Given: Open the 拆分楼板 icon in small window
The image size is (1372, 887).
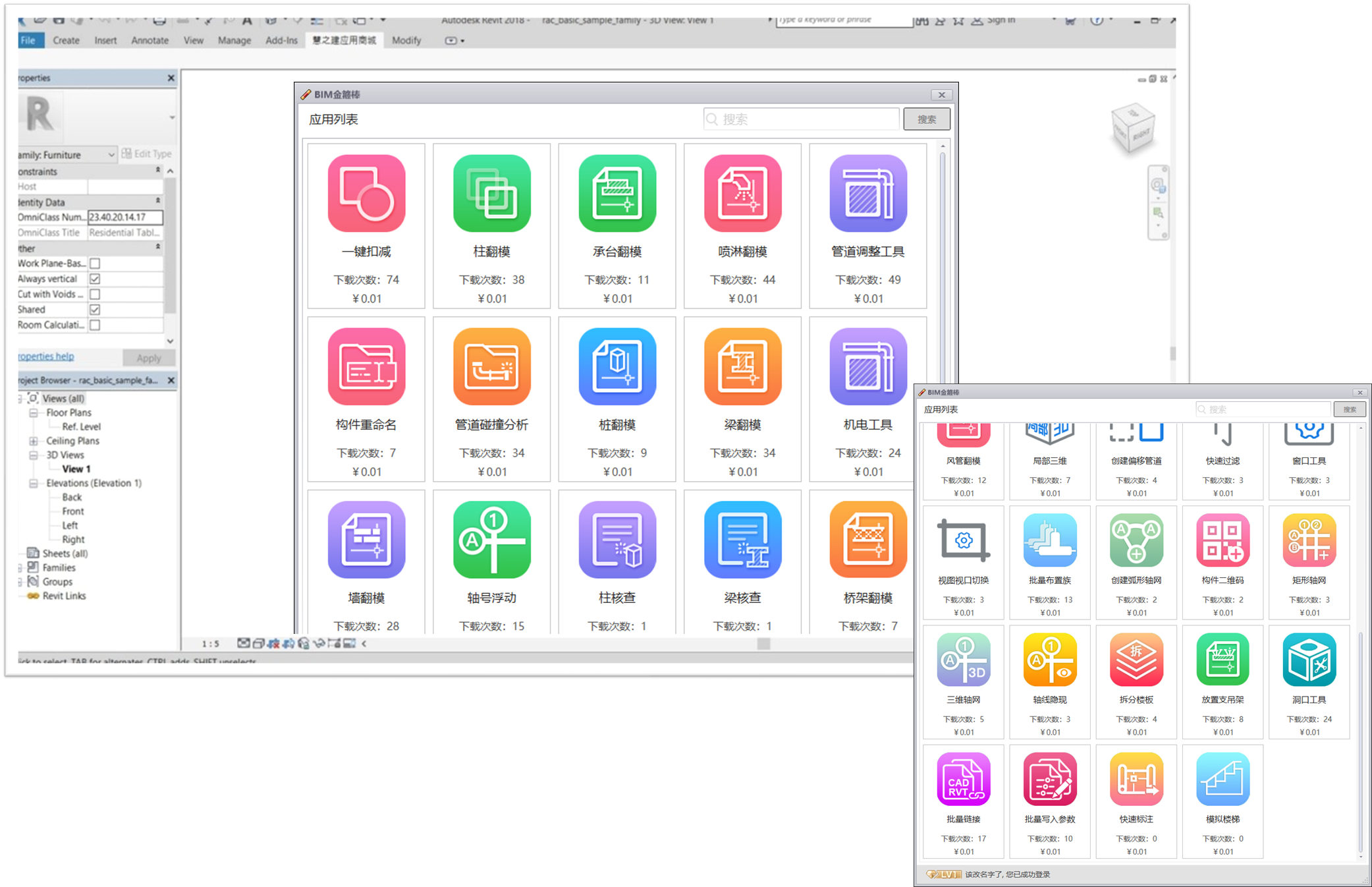Looking at the screenshot, I should click(x=1136, y=660).
